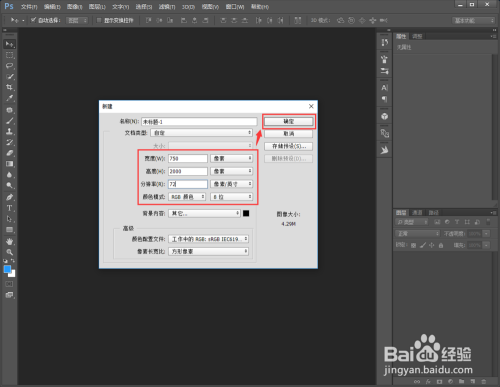The width and height of the screenshot is (500, 387).
Task: Toggle lock transparent pixels in Layers panel
Action: point(413,245)
